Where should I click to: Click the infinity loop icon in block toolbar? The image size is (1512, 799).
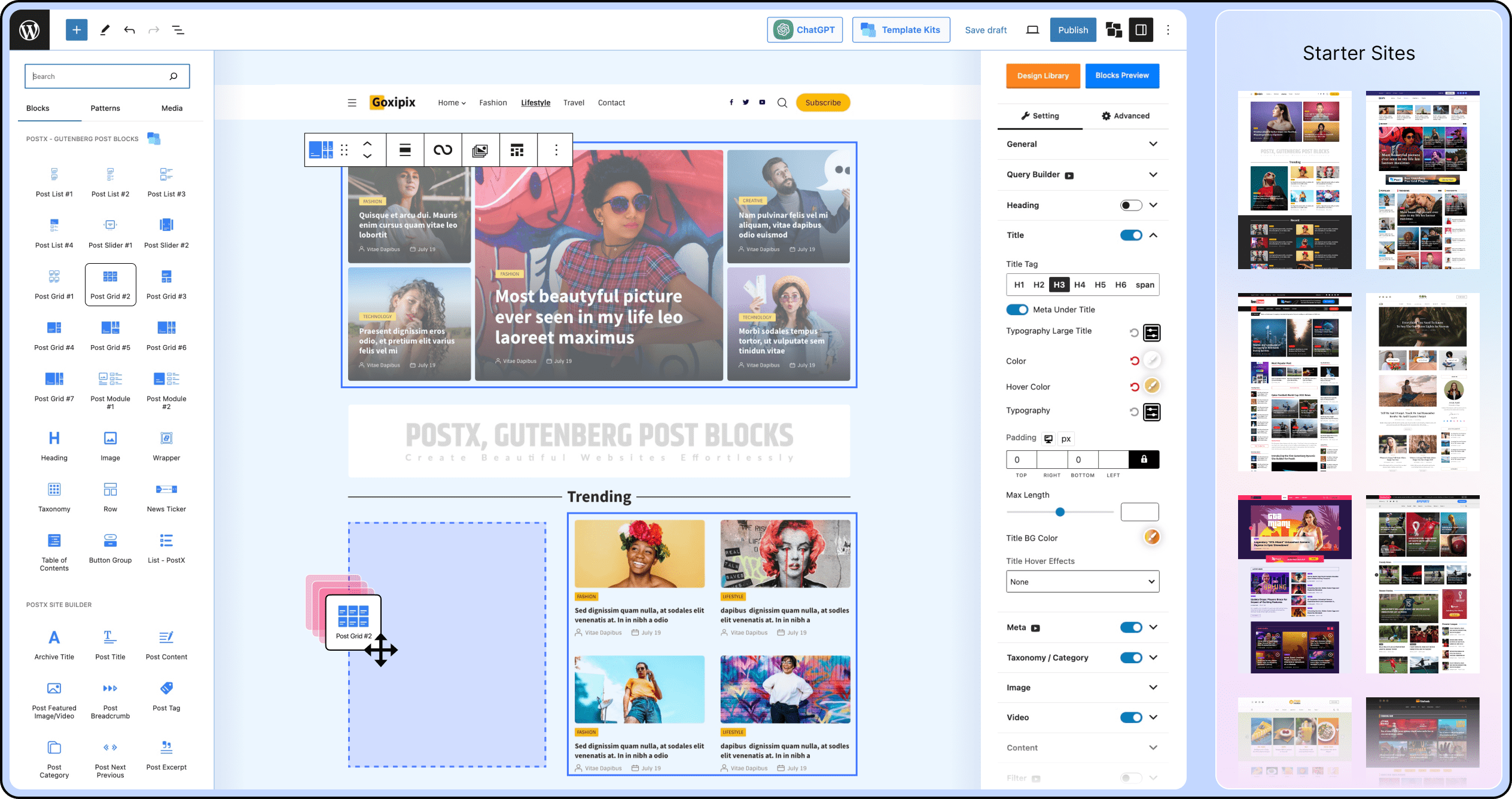(x=443, y=150)
